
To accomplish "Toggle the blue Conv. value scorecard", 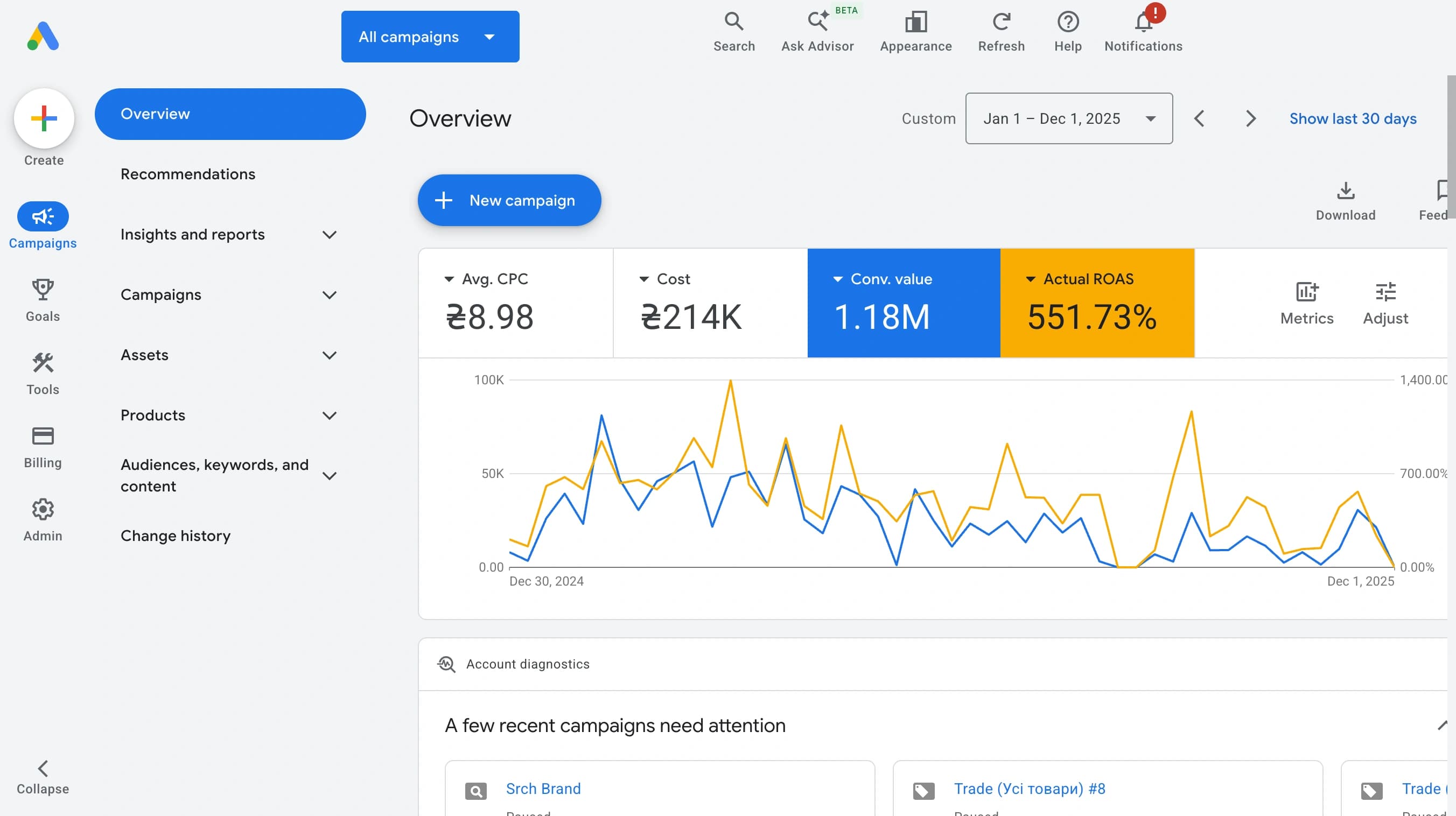I will tap(903, 303).
